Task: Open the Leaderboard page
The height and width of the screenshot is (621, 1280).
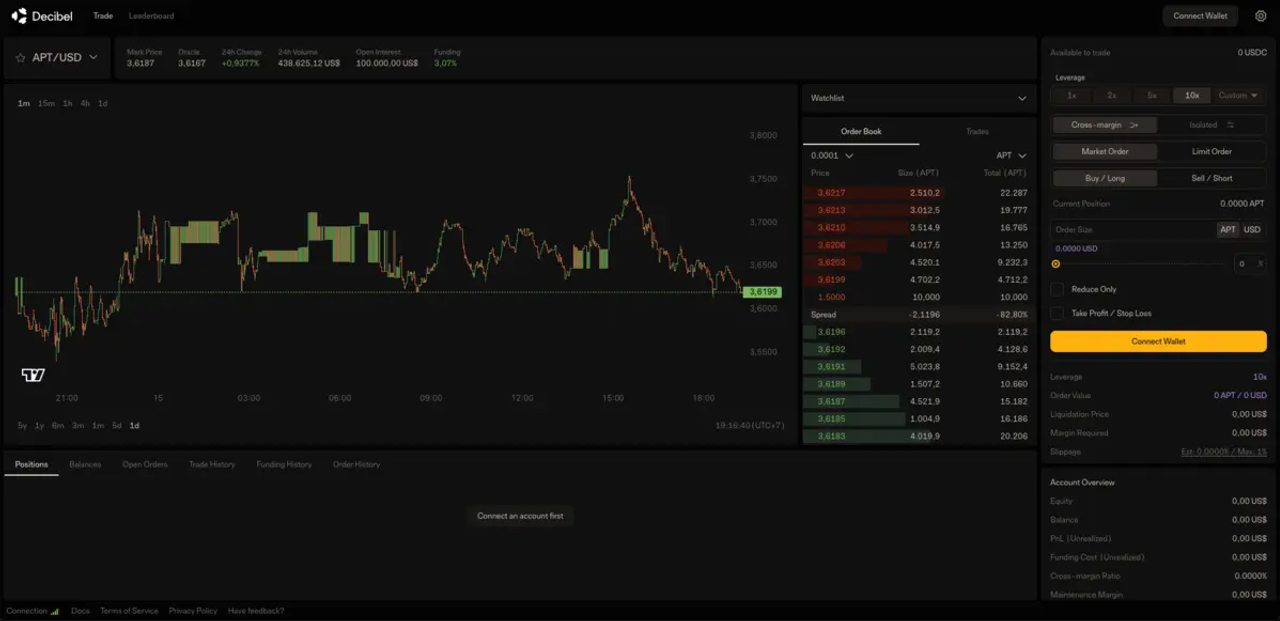Action: 151,16
